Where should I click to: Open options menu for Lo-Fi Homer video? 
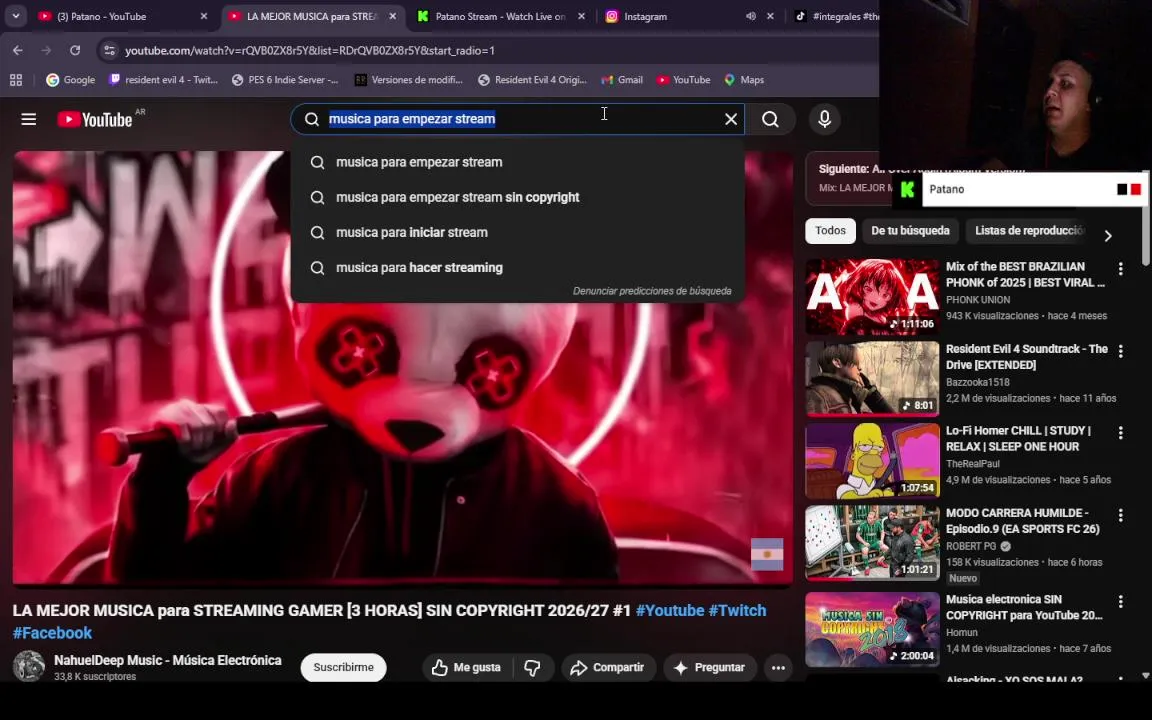1120,433
